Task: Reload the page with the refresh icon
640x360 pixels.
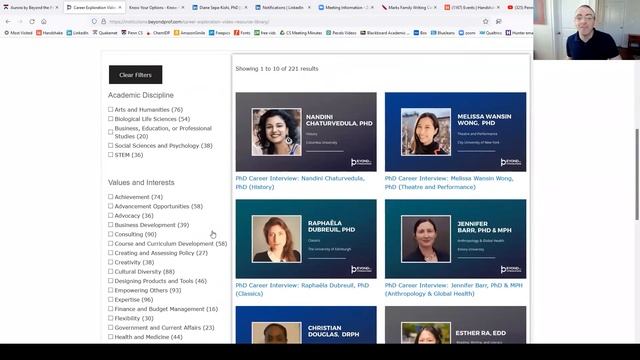Action: point(32,21)
